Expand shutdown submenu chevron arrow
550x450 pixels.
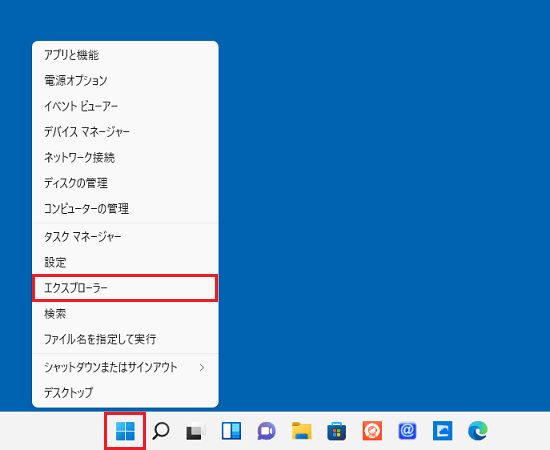point(202,368)
